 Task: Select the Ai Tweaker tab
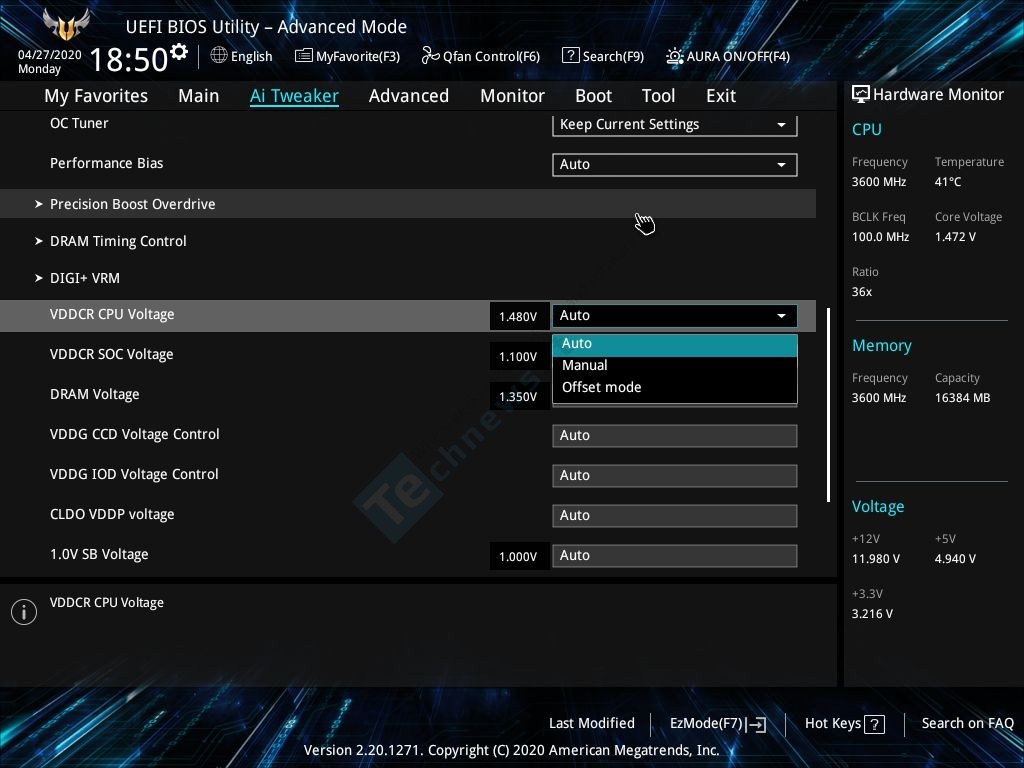(294, 96)
